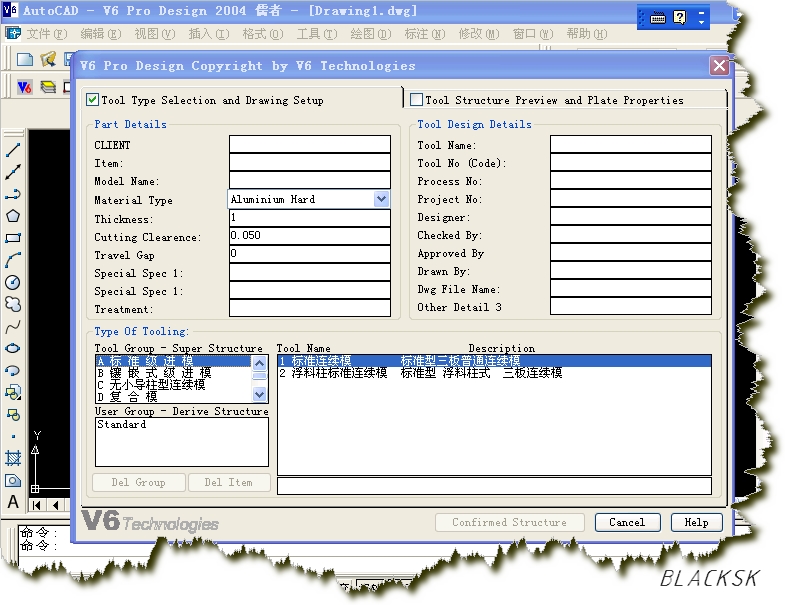785x605 pixels.
Task: Select tool row 1 标准连续模
Action: 494,361
